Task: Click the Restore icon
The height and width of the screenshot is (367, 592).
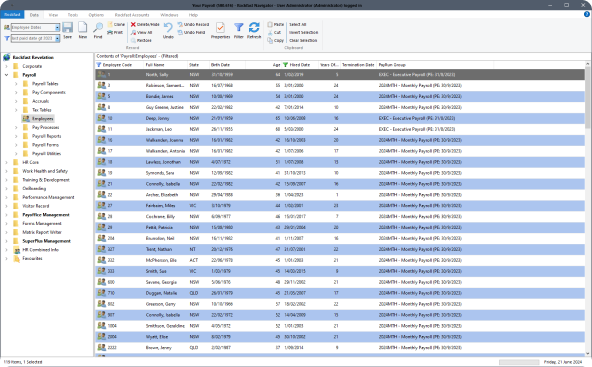Action: click(133, 40)
